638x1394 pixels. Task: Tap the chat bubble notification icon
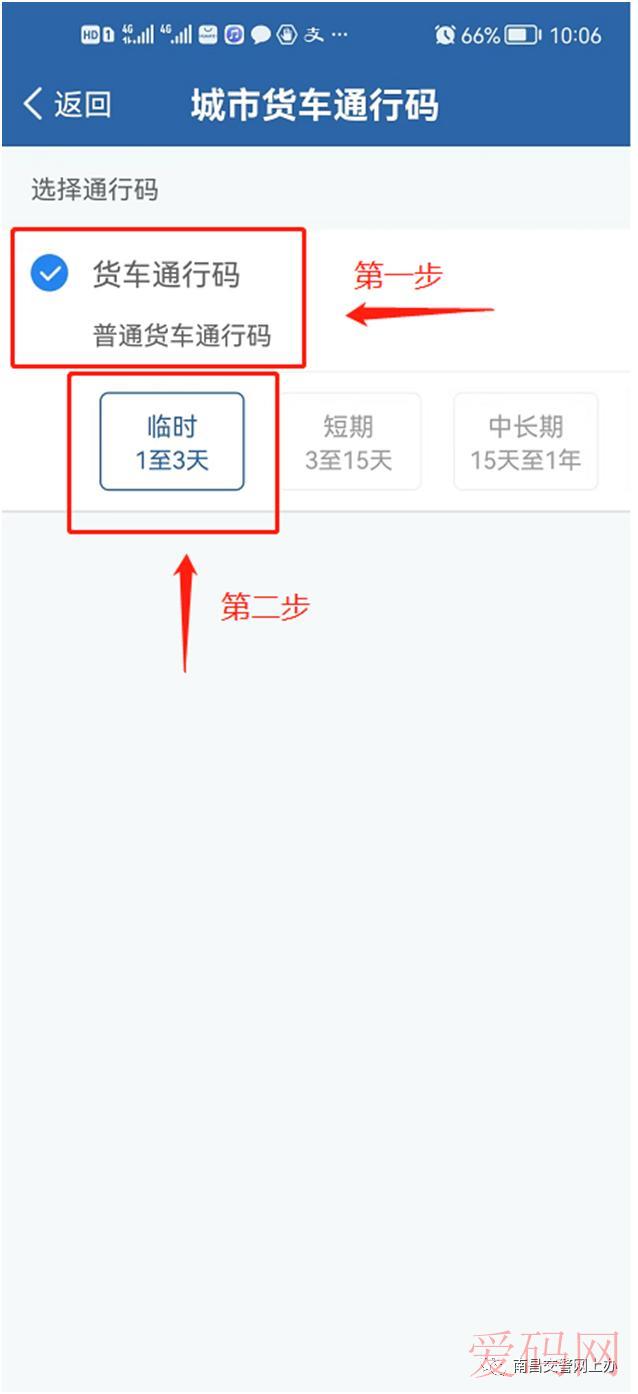261,35
